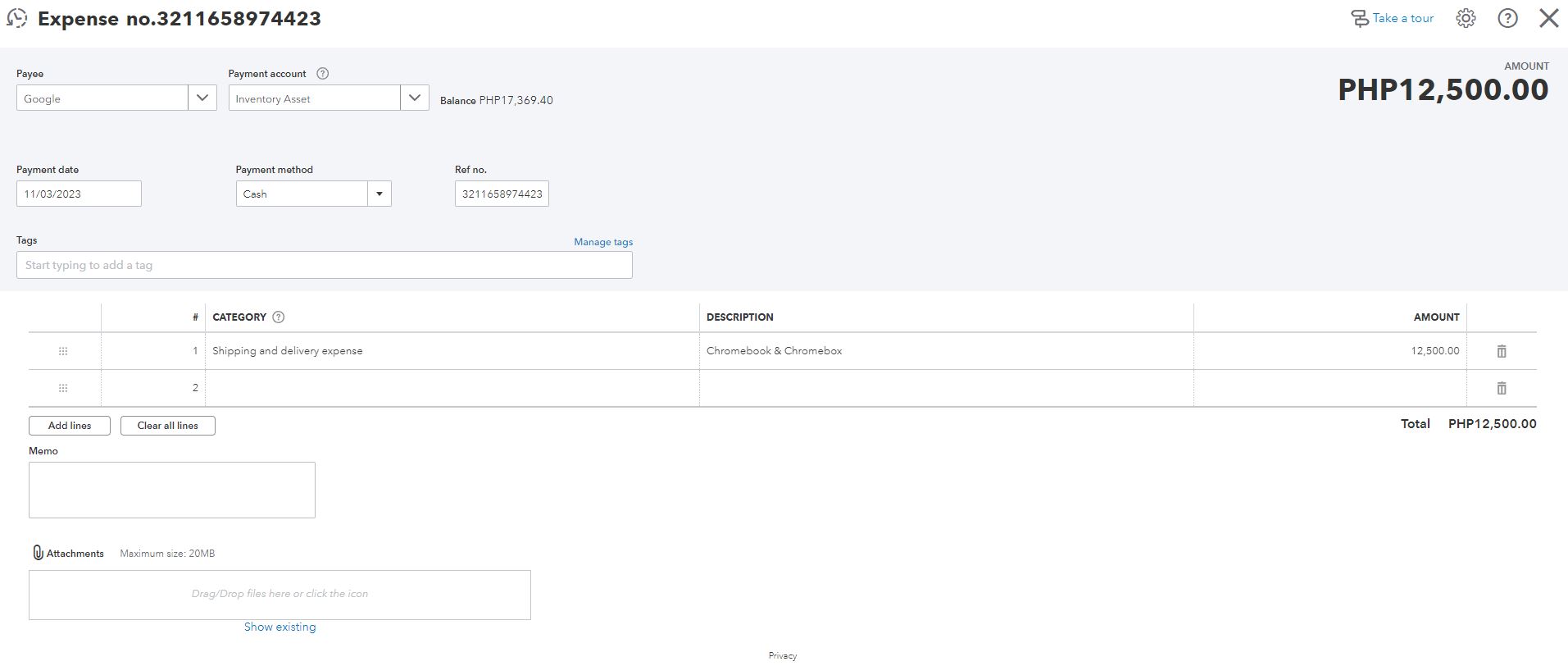Viewport: 1568px width, 666px height.
Task: Expand the Payment account dropdown
Action: click(415, 98)
